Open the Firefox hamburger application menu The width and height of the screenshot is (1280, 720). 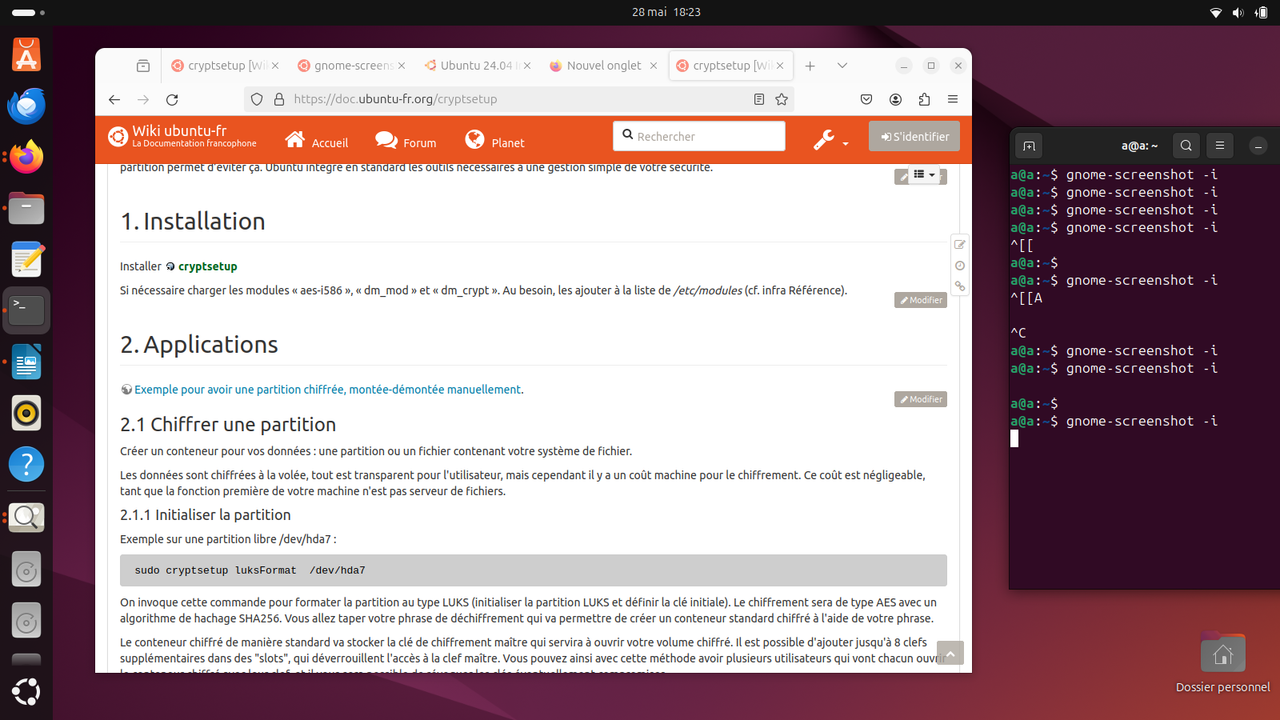pos(953,100)
